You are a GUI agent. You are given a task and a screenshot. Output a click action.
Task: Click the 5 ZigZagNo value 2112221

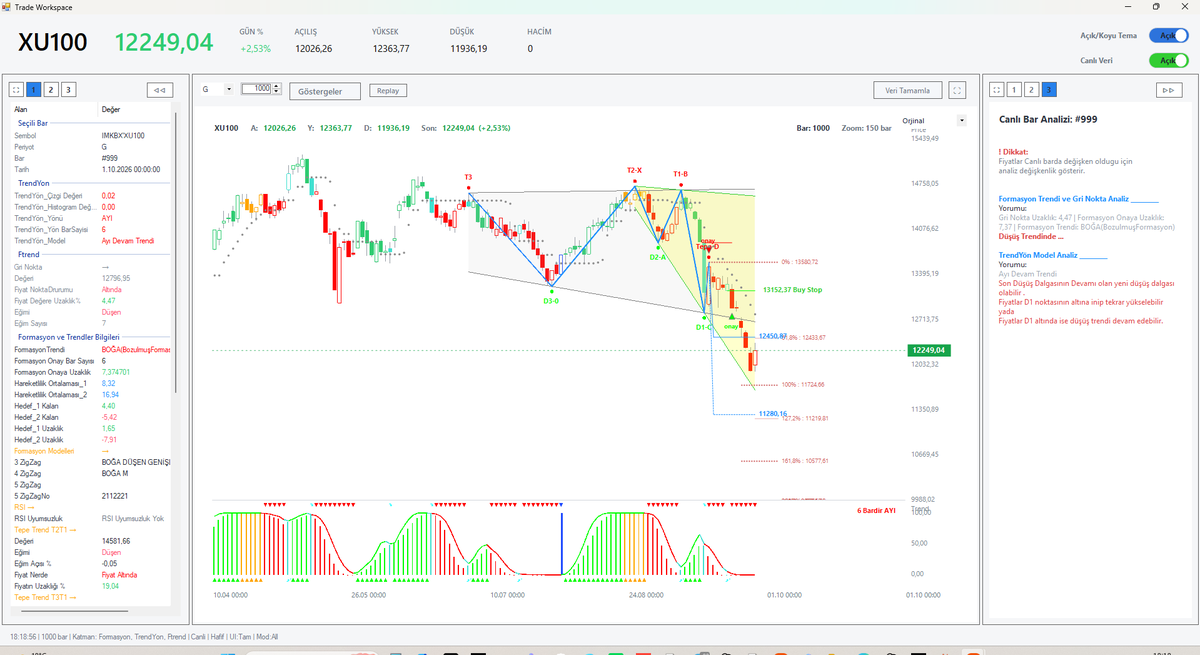pyautogui.click(x=115, y=496)
